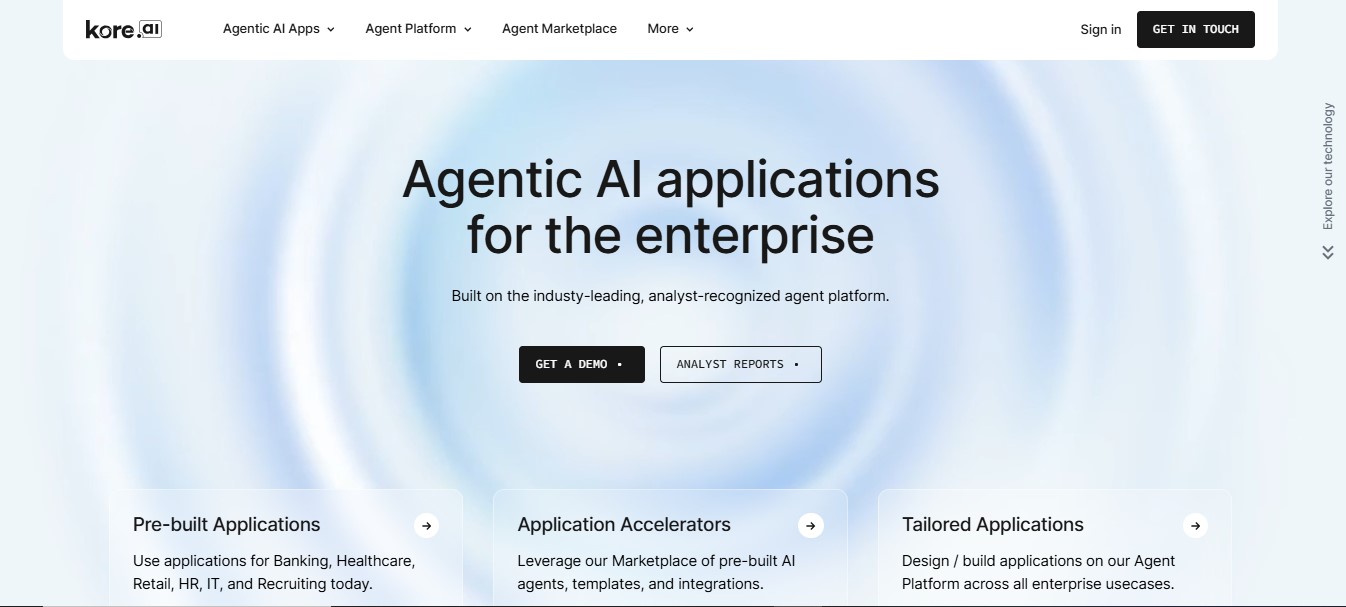The width and height of the screenshot is (1346, 607).
Task: Click the Sign in link
Action: [1100, 29]
